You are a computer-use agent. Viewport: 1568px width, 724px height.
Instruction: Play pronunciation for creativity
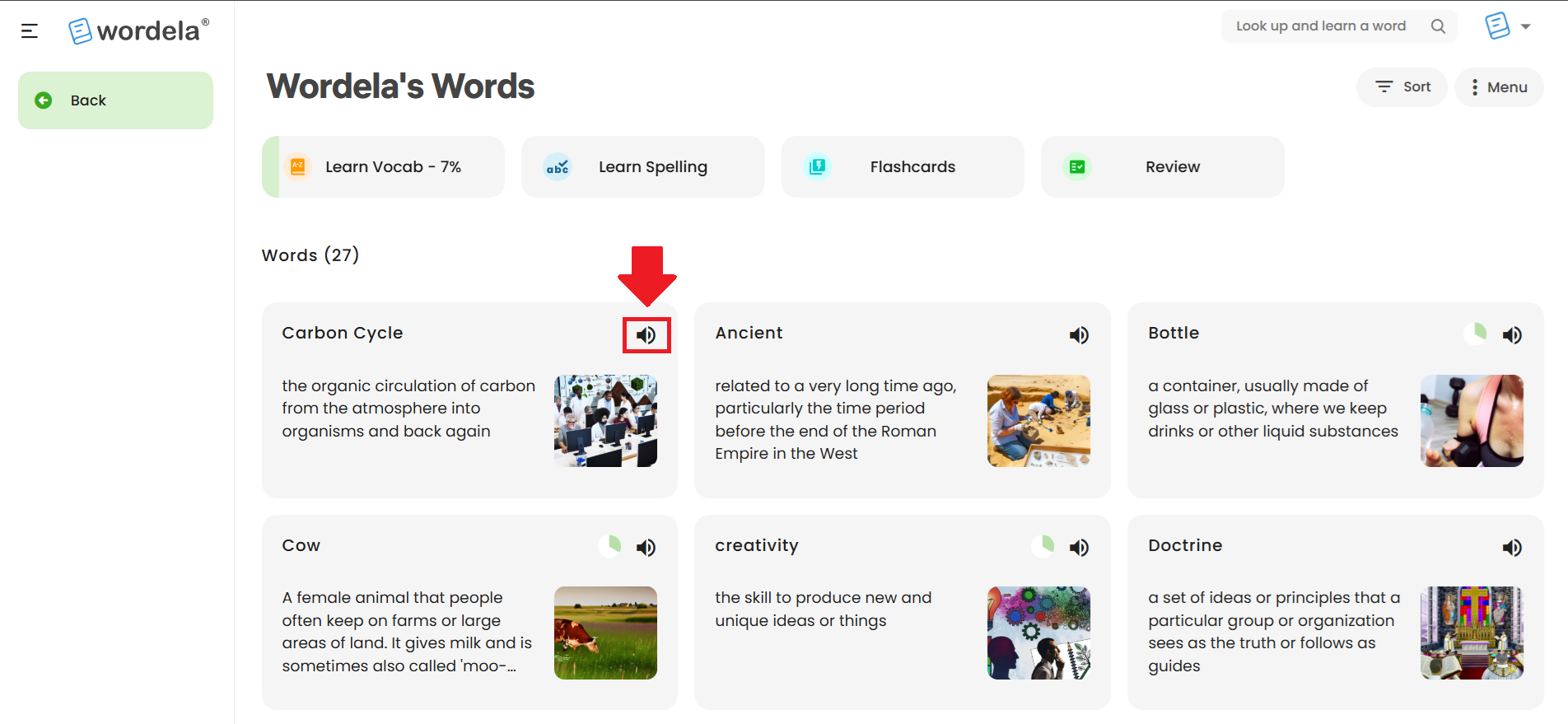coord(1079,548)
